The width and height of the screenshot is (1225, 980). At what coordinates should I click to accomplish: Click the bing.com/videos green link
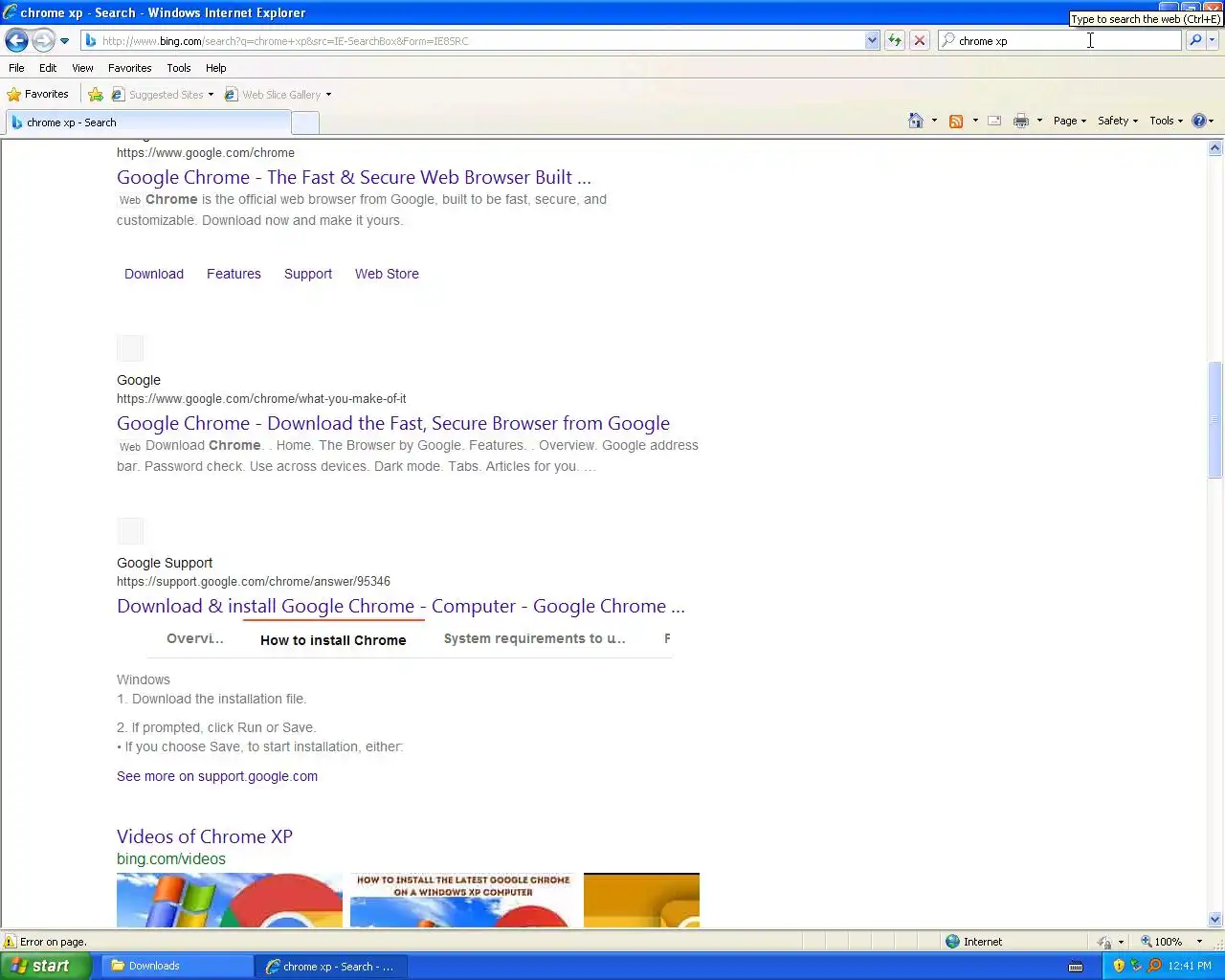pos(171,859)
